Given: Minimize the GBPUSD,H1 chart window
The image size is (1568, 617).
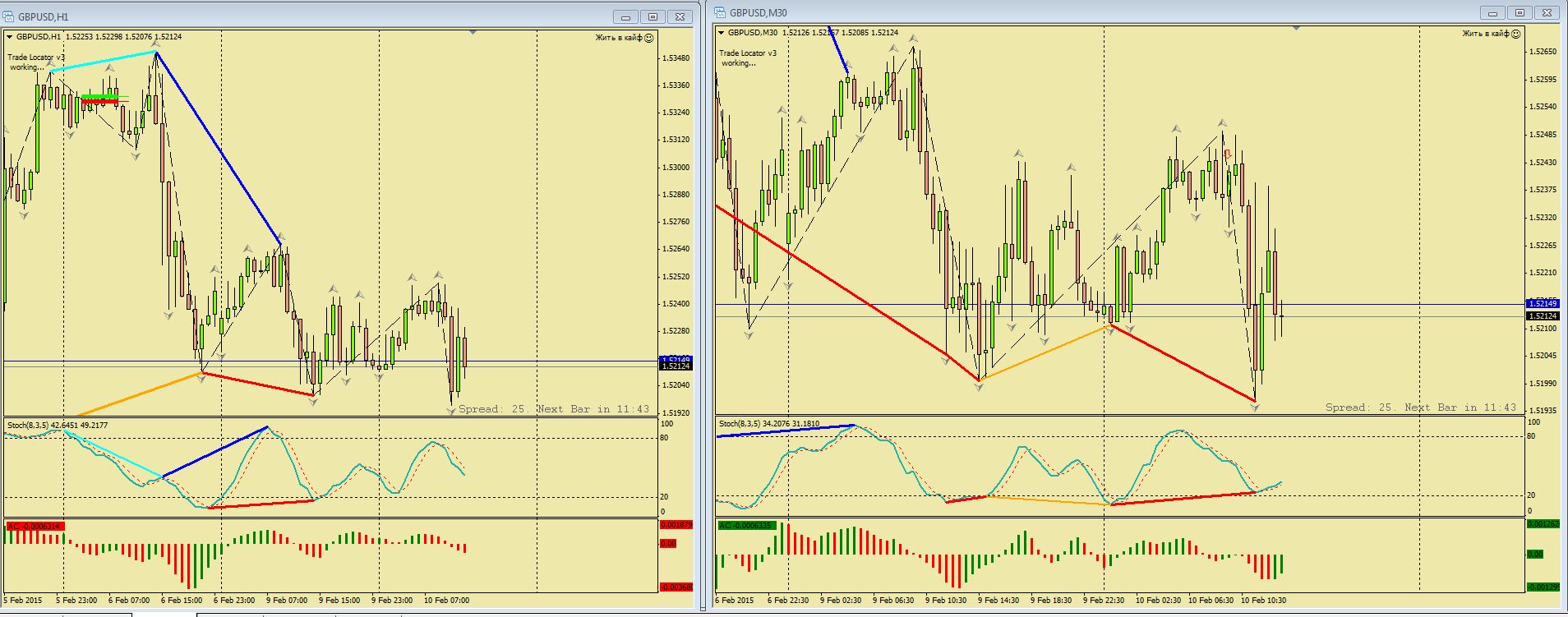Looking at the screenshot, I should [625, 16].
